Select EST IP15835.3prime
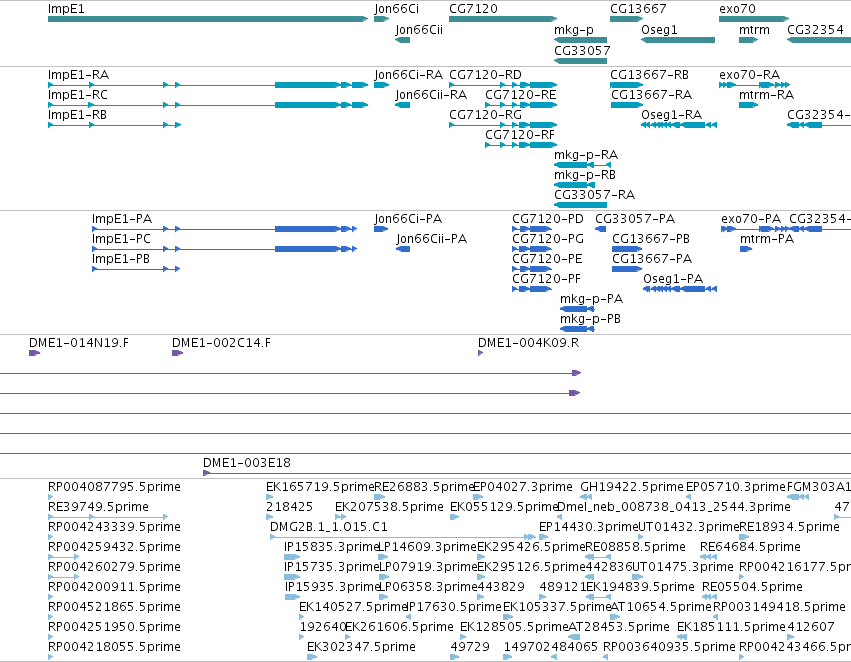The image size is (851, 662). pos(292,557)
